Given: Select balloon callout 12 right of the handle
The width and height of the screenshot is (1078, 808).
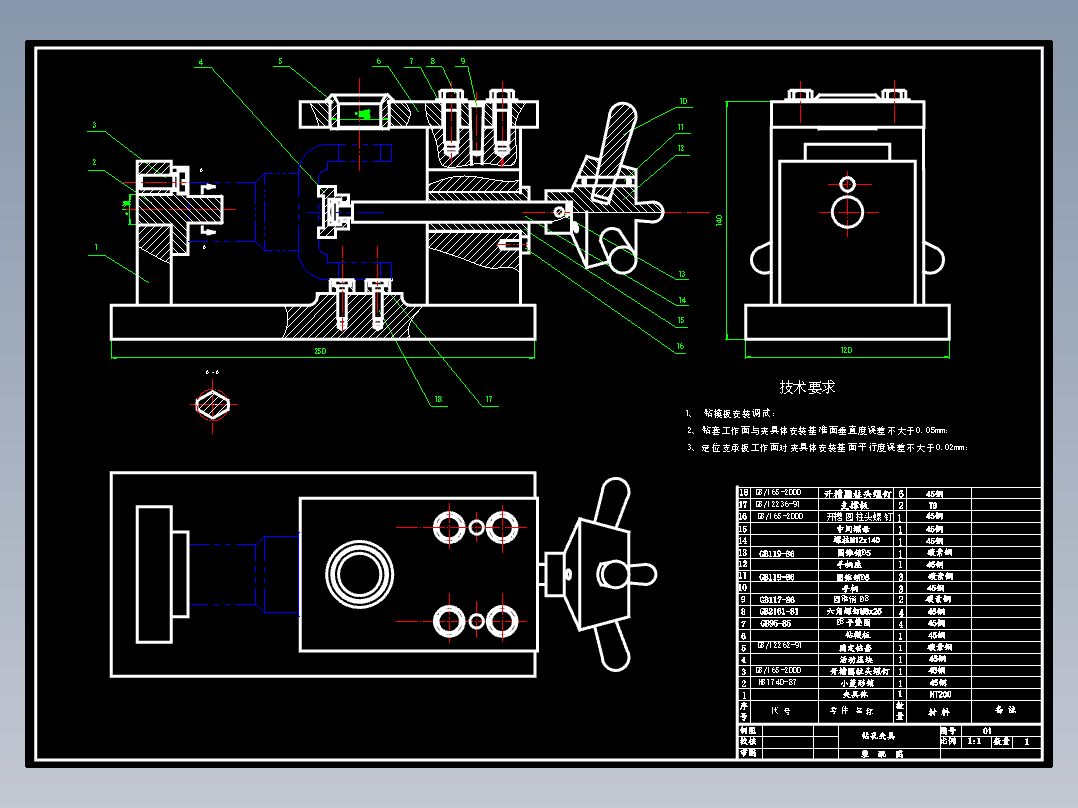Looking at the screenshot, I should tap(681, 148).
